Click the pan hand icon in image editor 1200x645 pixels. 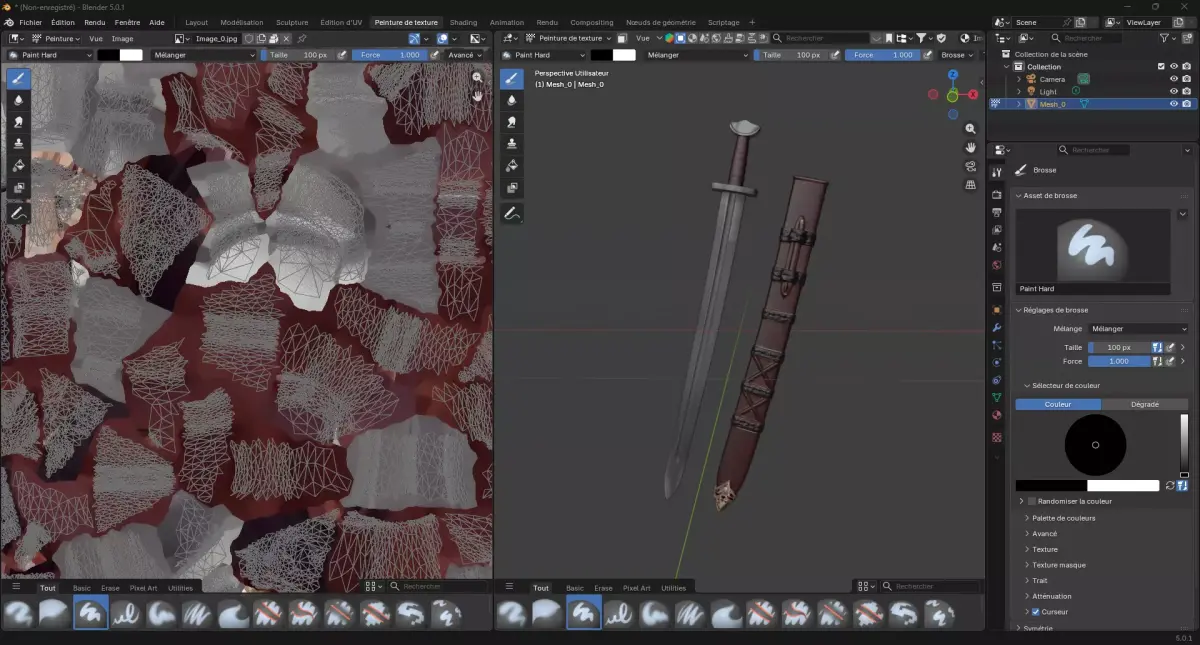click(477, 96)
